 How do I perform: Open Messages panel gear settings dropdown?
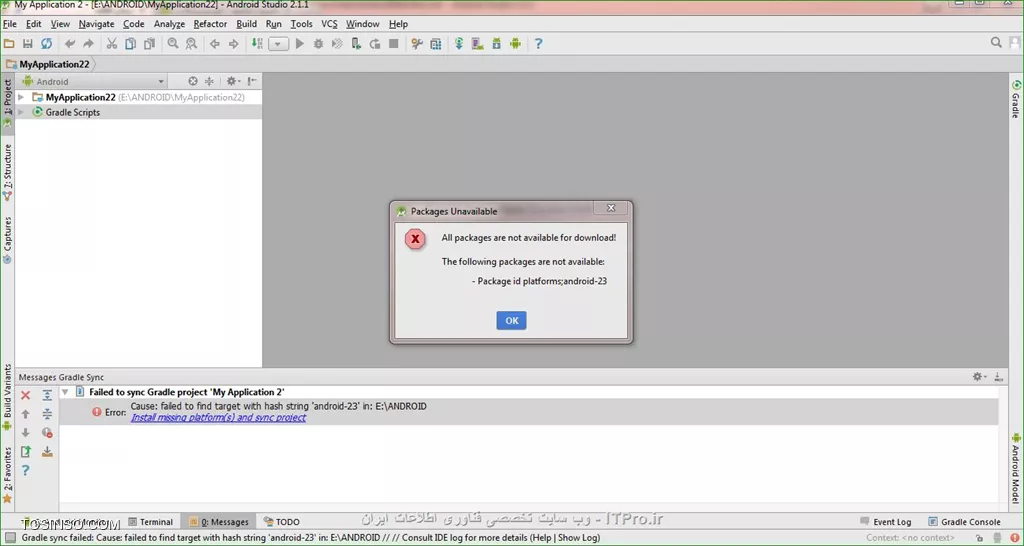point(980,377)
